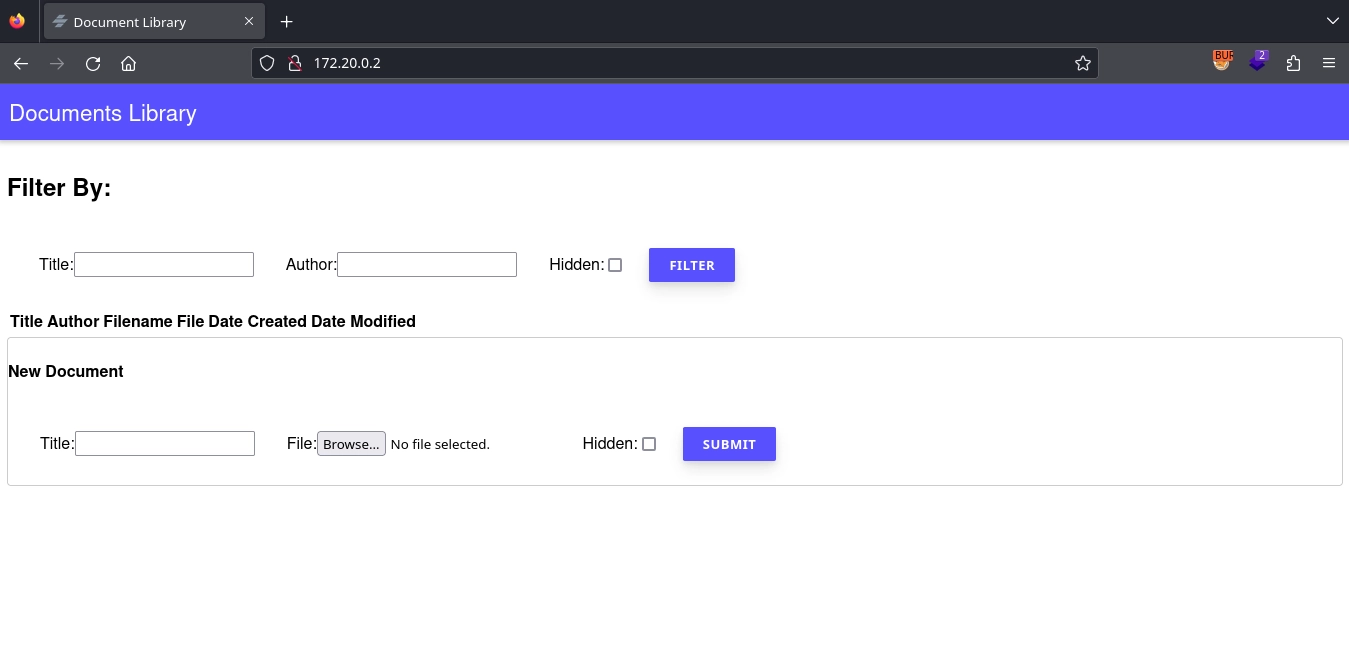
Task: Click the Title field under New Document
Action: (164, 443)
